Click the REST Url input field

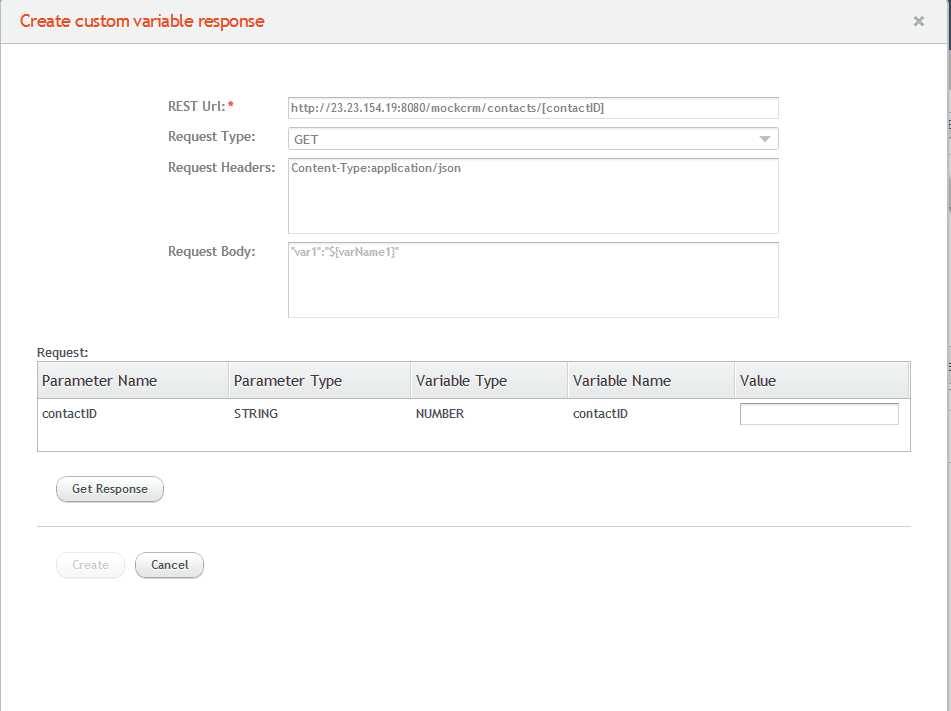(x=533, y=108)
